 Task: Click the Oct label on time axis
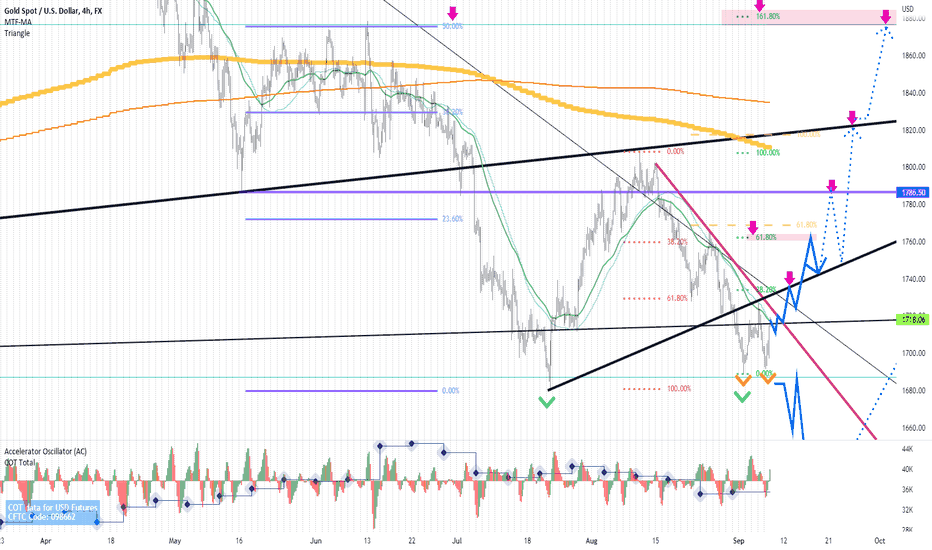tap(880, 541)
